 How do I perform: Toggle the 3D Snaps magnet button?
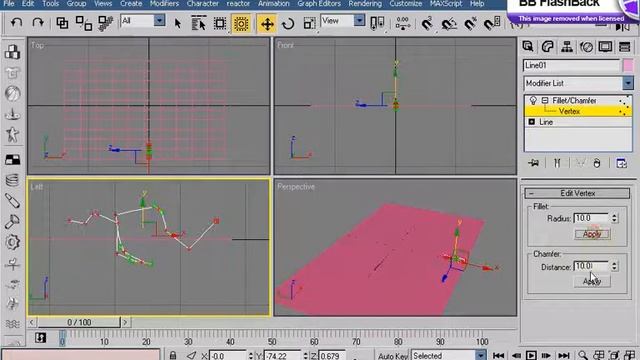pyautogui.click(x=427, y=23)
